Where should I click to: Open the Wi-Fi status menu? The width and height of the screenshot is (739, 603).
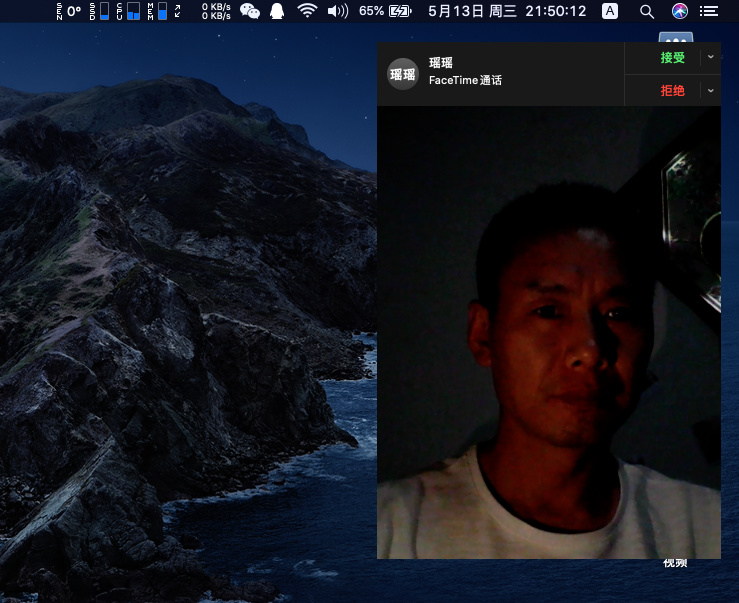(x=307, y=11)
